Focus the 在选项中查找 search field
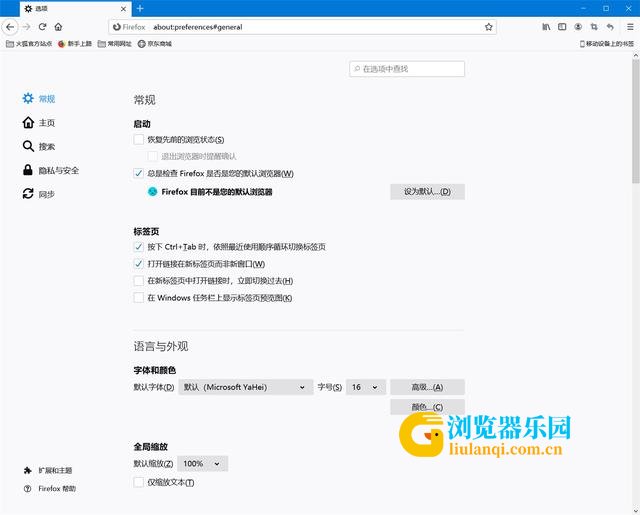The image size is (640, 515). click(407, 69)
